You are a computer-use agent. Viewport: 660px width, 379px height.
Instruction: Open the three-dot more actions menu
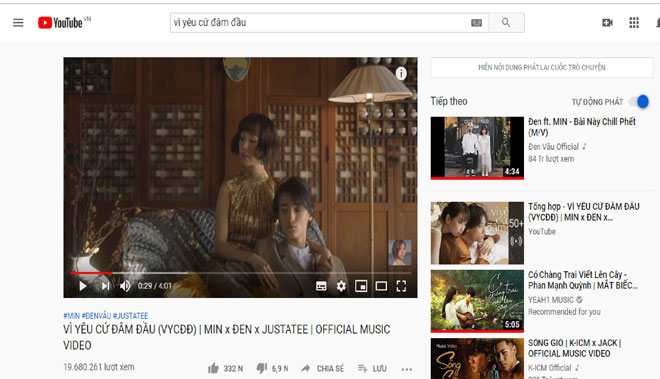tap(407, 369)
